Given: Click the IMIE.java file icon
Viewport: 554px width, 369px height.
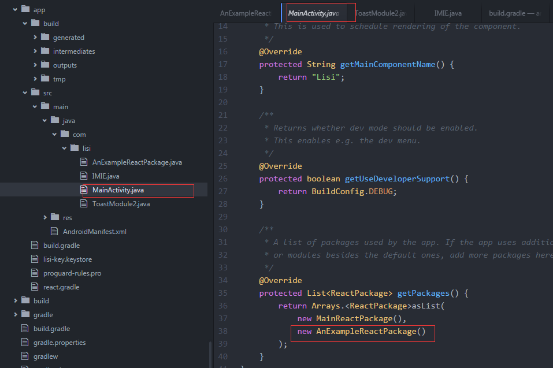Looking at the screenshot, I should [84, 176].
